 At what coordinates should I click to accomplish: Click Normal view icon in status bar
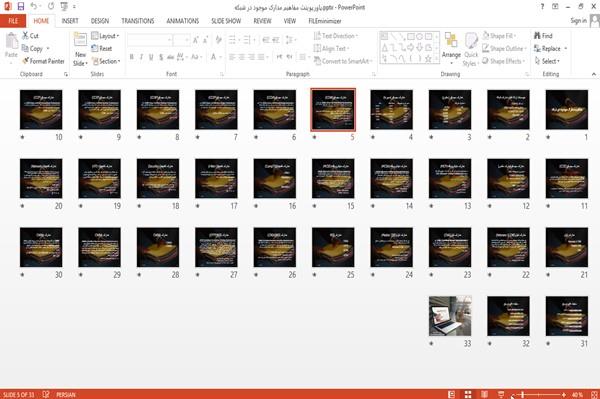452,394
